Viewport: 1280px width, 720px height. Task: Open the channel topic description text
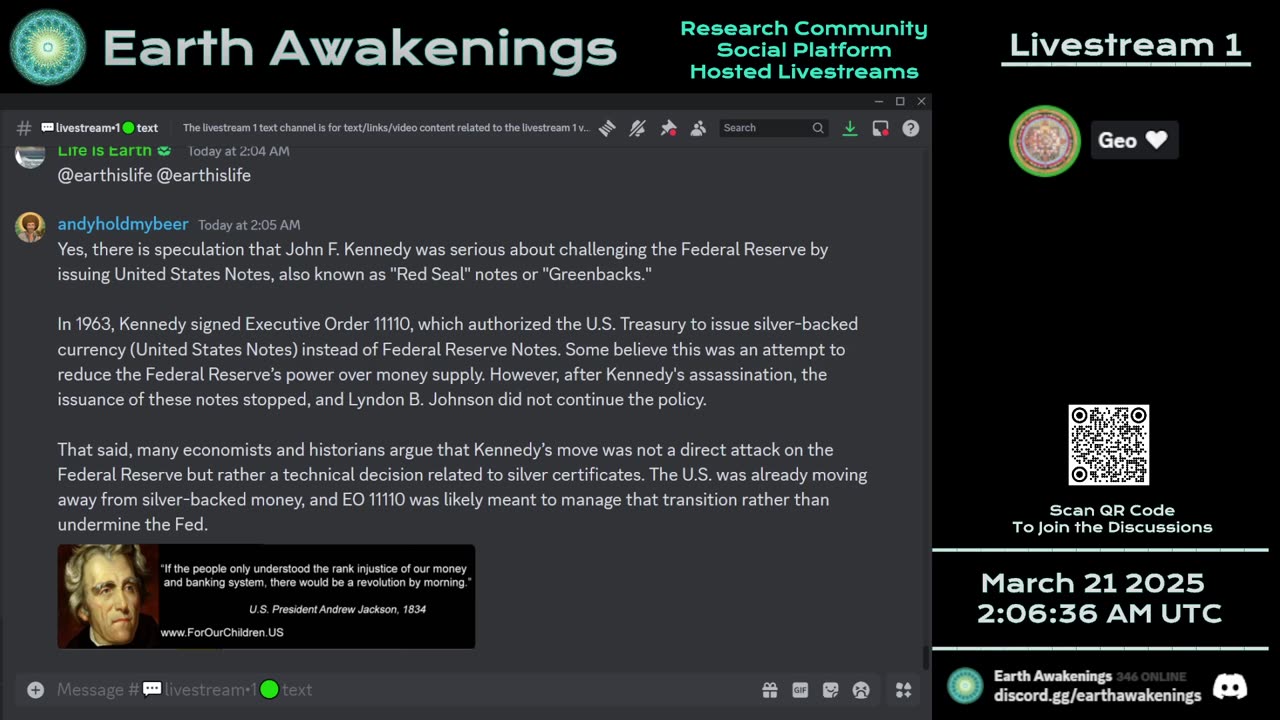tap(386, 128)
